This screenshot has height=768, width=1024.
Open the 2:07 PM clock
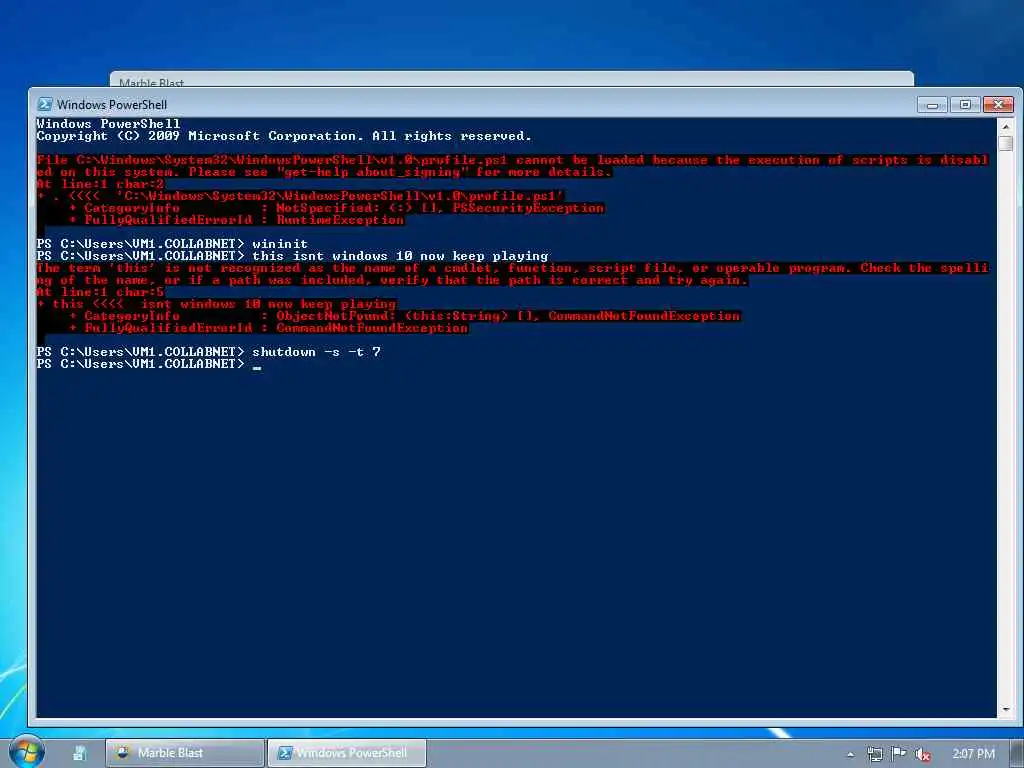[973, 754]
